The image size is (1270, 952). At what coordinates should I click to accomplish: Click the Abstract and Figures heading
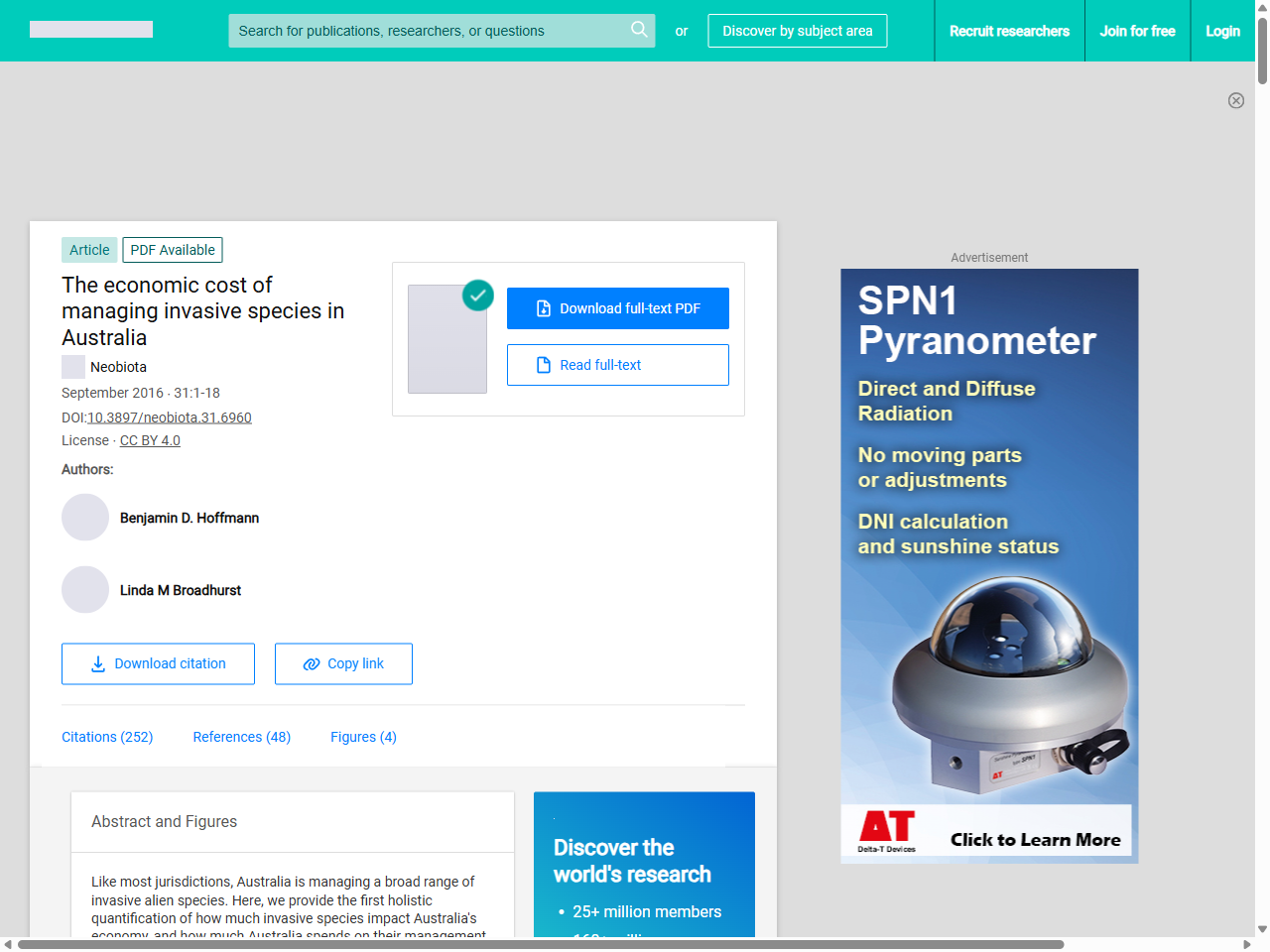click(x=164, y=821)
